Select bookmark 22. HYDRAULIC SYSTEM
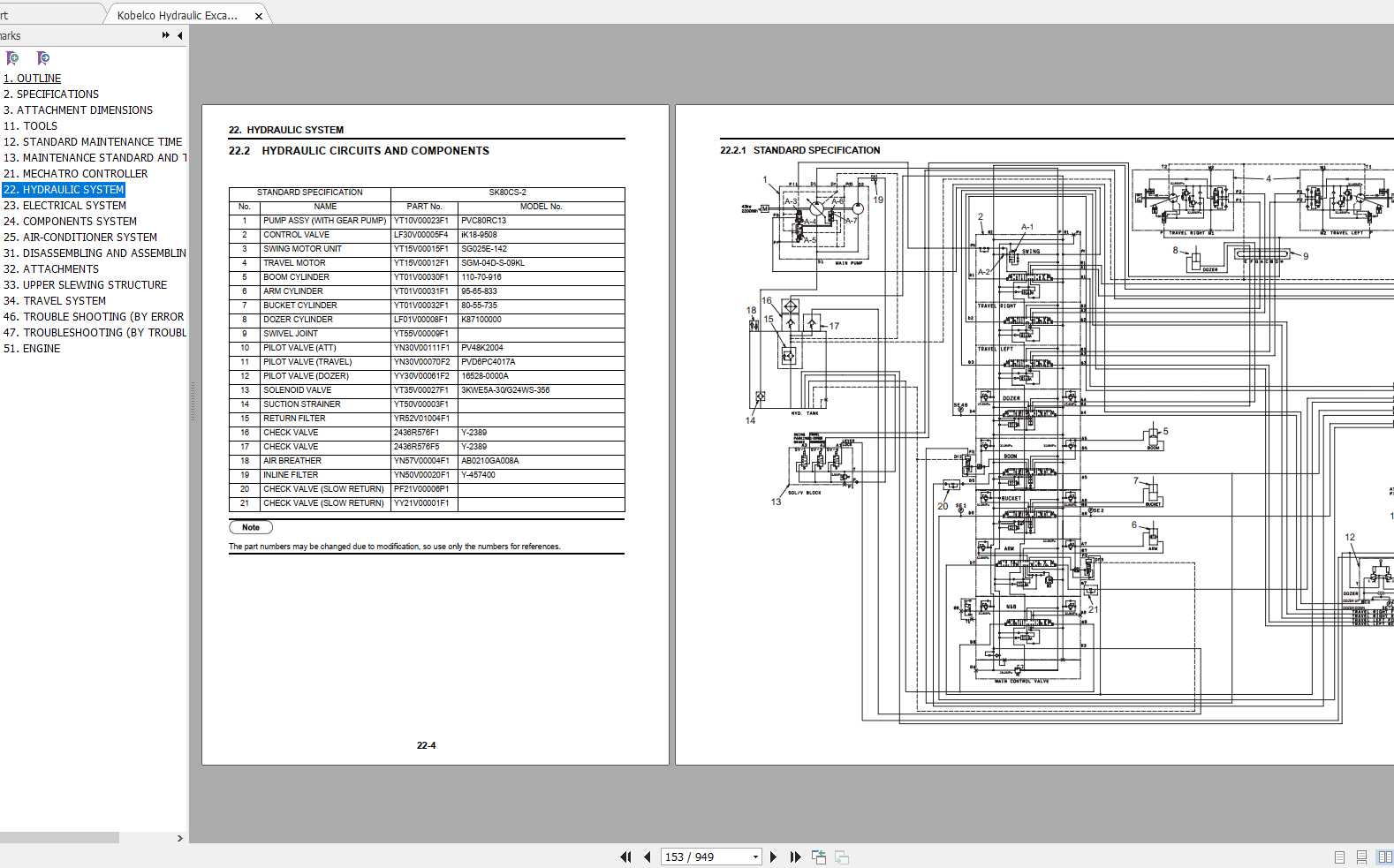This screenshot has height=868, width=1394. (64, 190)
